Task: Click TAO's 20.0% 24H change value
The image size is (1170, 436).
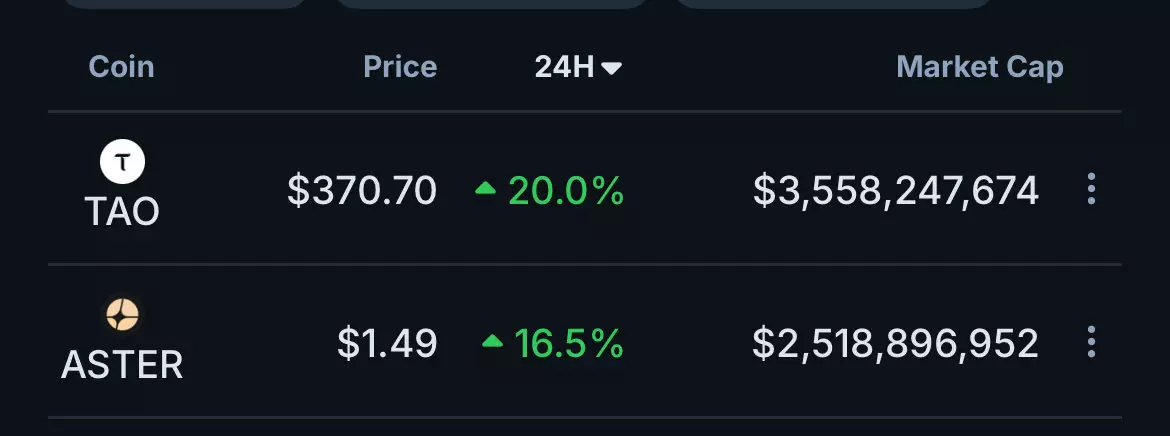Action: coord(566,189)
